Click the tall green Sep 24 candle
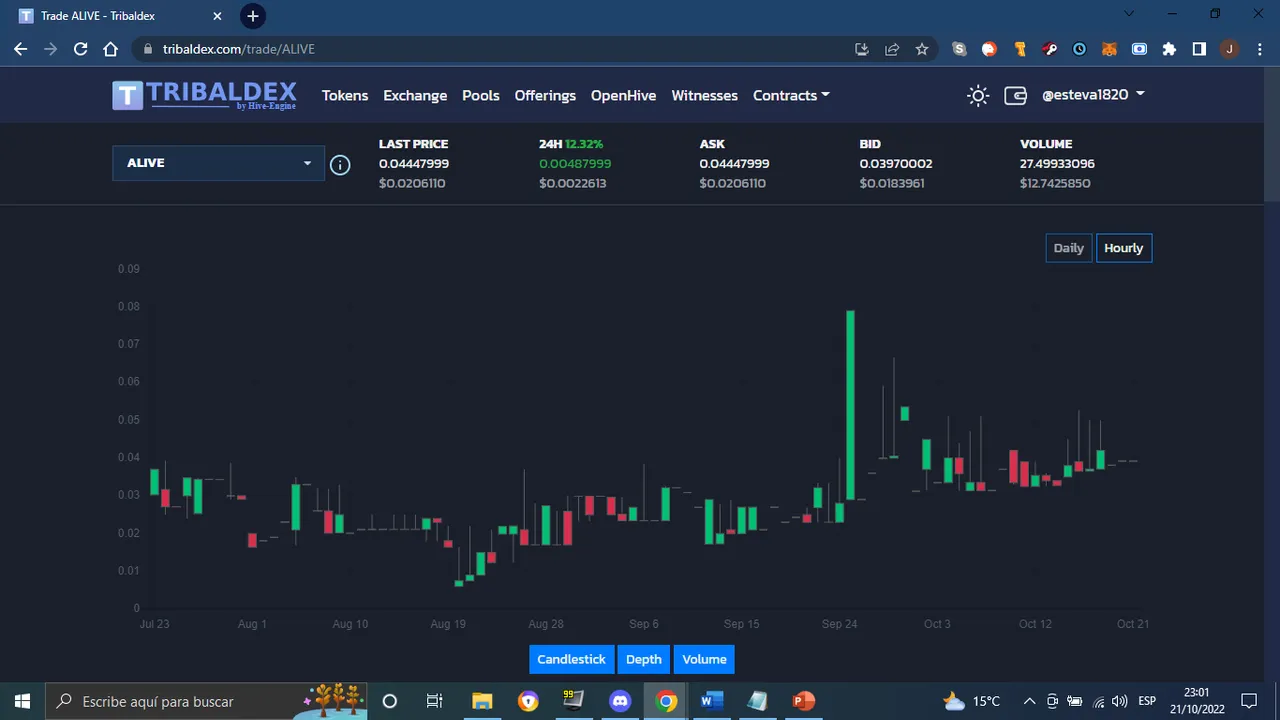 point(850,404)
